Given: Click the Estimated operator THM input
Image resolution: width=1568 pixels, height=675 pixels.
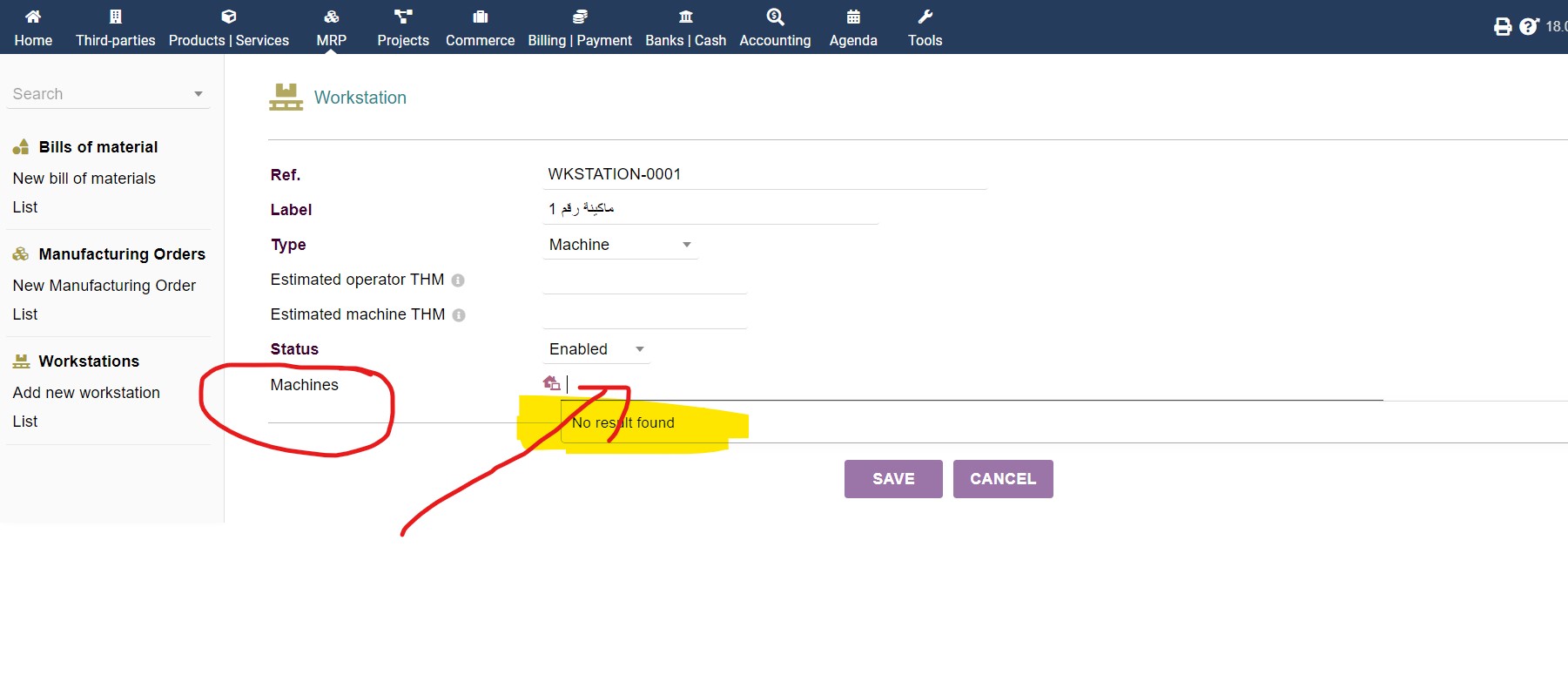Looking at the screenshot, I should 644,280.
